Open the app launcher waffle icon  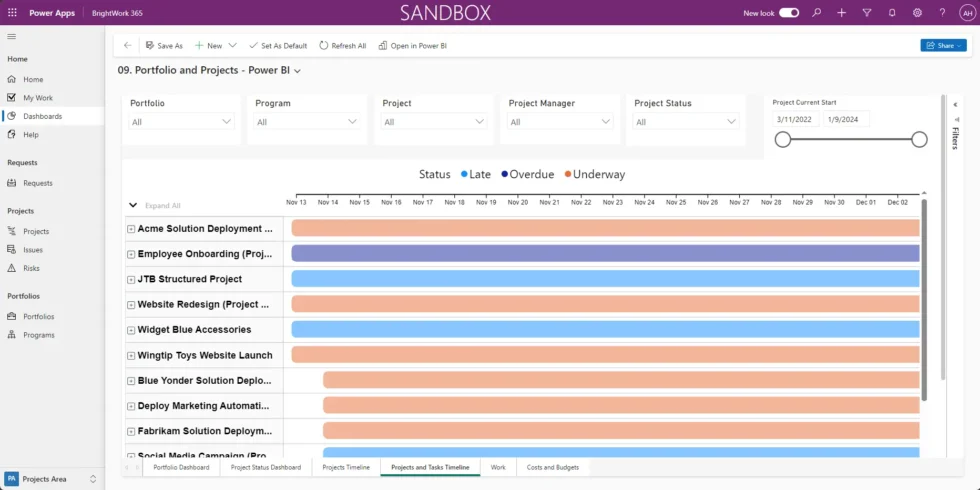(x=12, y=13)
